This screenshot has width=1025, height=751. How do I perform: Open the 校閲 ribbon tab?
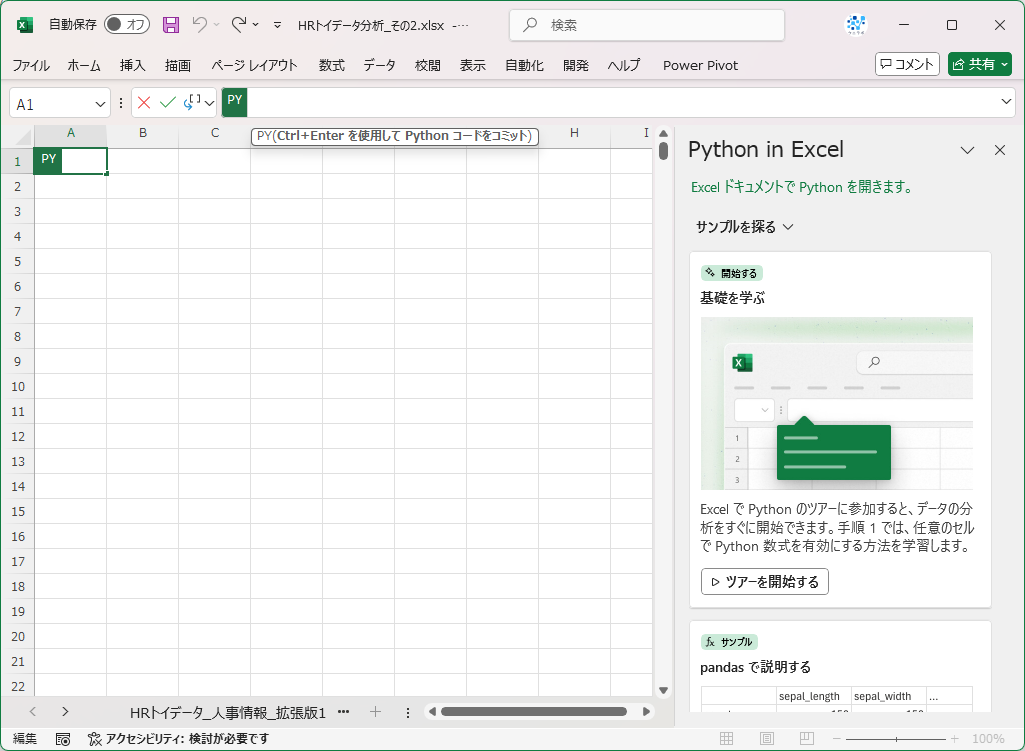(x=428, y=65)
